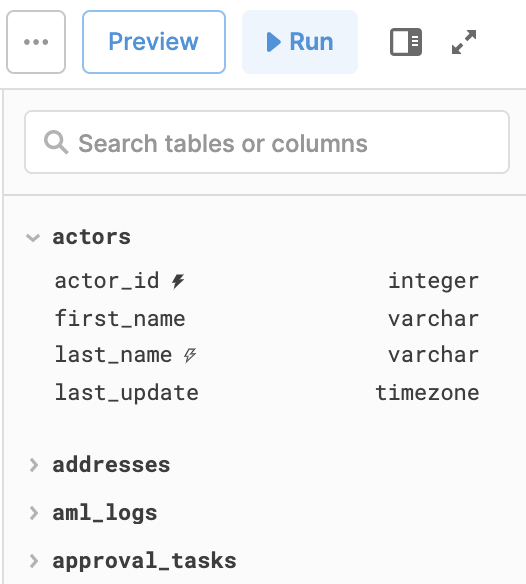Click the varchar type of first_name

434,319
